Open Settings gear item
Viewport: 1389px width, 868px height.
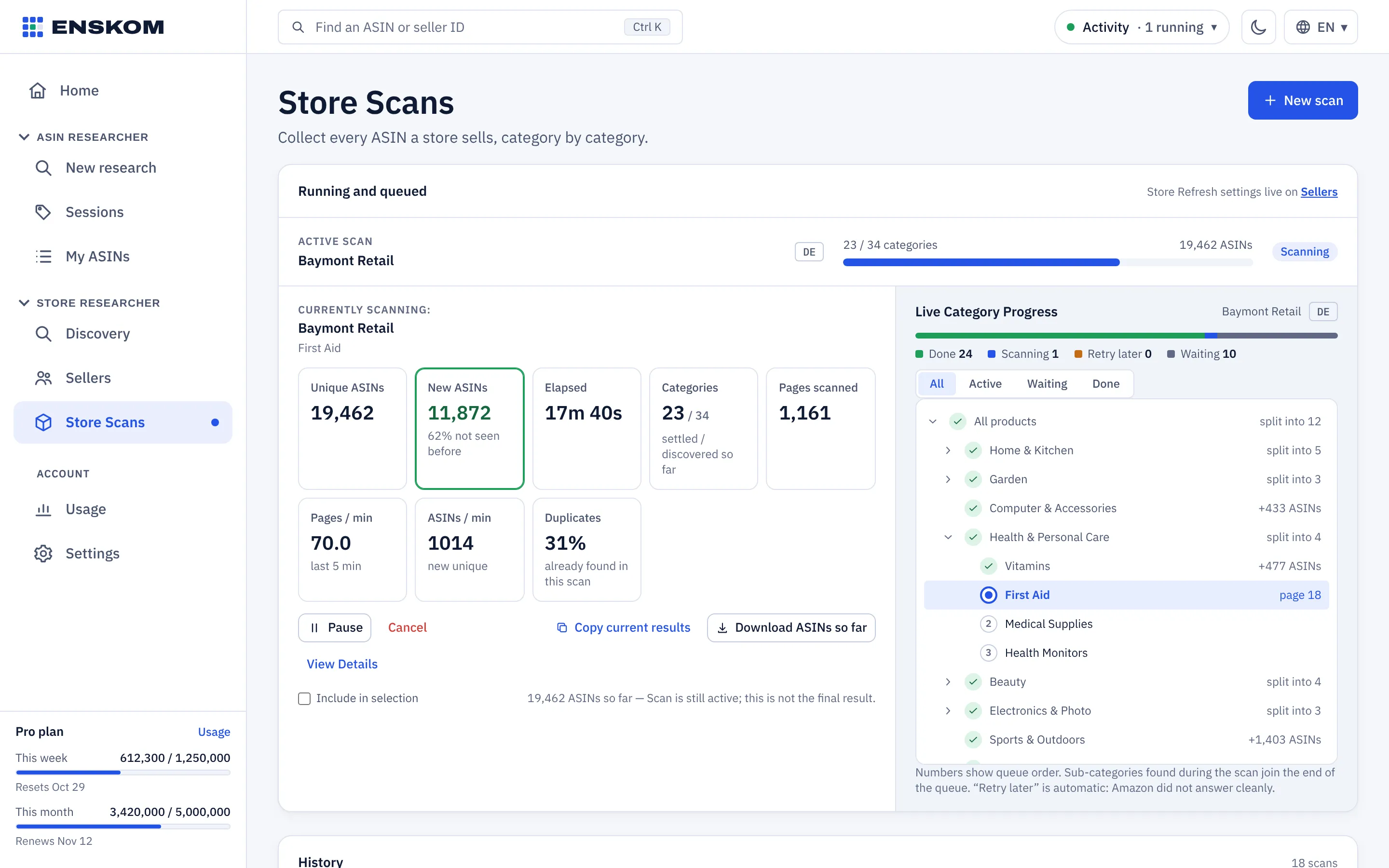pyautogui.click(x=123, y=554)
